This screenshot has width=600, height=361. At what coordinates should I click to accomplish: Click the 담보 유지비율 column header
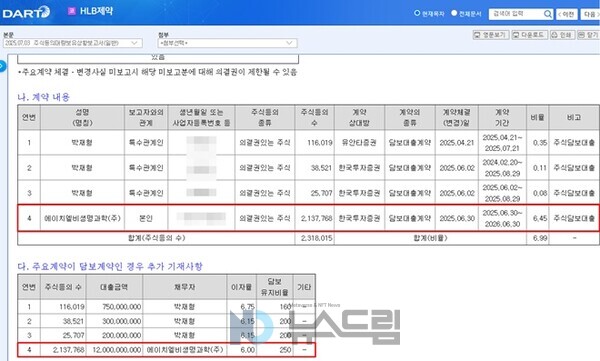(274, 287)
